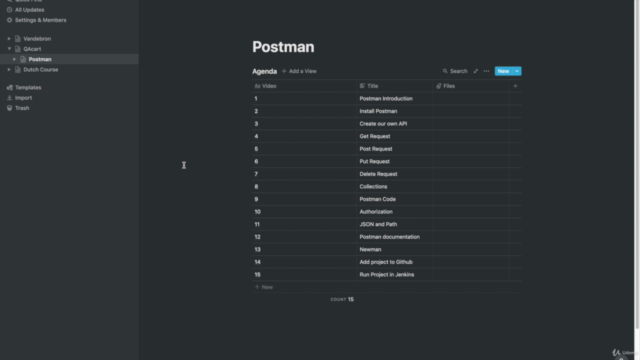Open the Vandebron page
The height and width of the screenshot is (360, 640).
tap(37, 39)
